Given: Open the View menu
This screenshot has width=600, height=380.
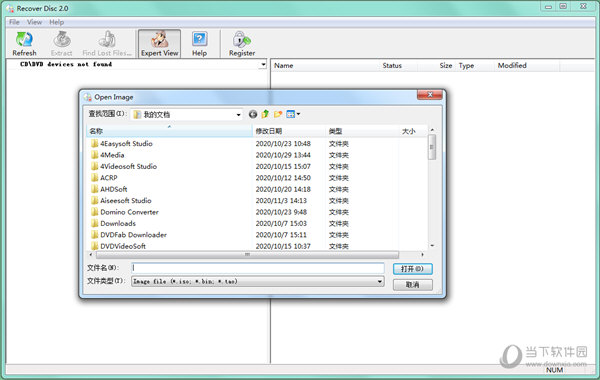Looking at the screenshot, I should 34,22.
